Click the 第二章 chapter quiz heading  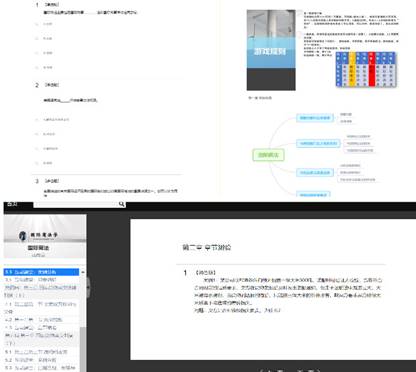point(207,247)
